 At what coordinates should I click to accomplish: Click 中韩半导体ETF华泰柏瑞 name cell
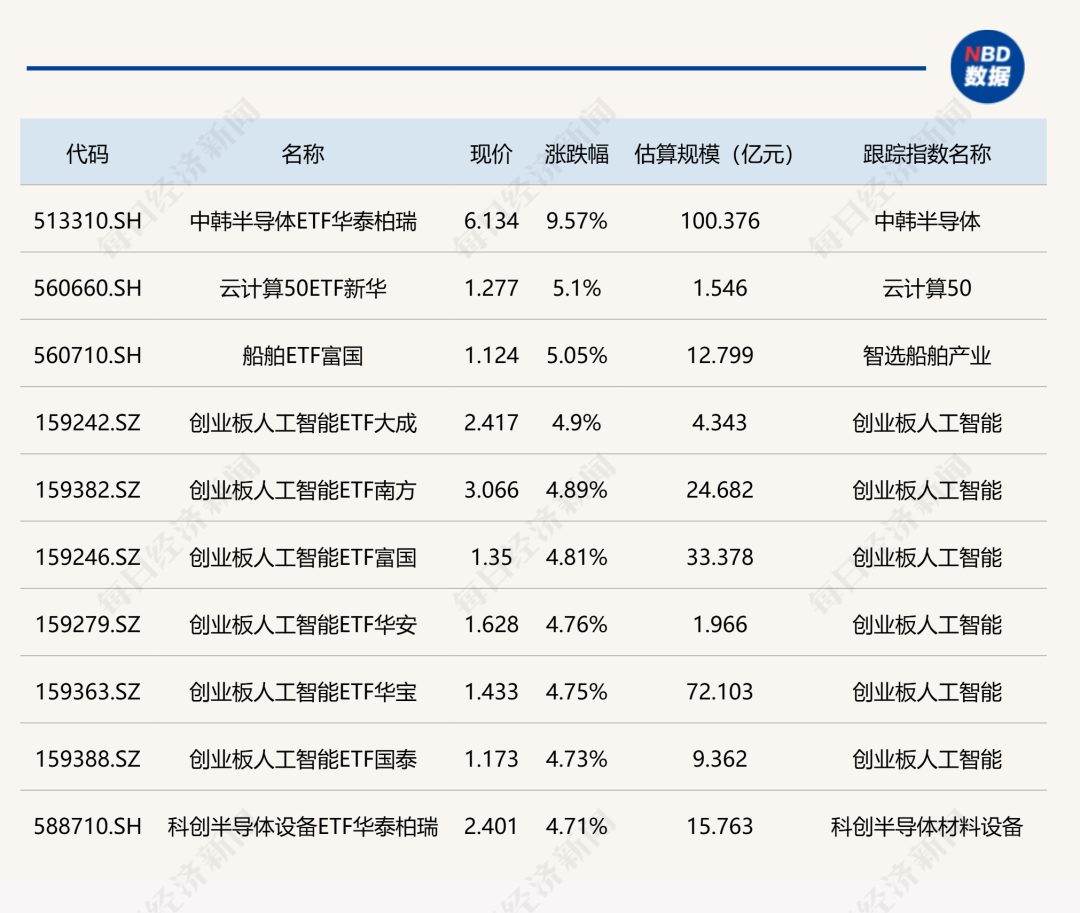point(303,221)
